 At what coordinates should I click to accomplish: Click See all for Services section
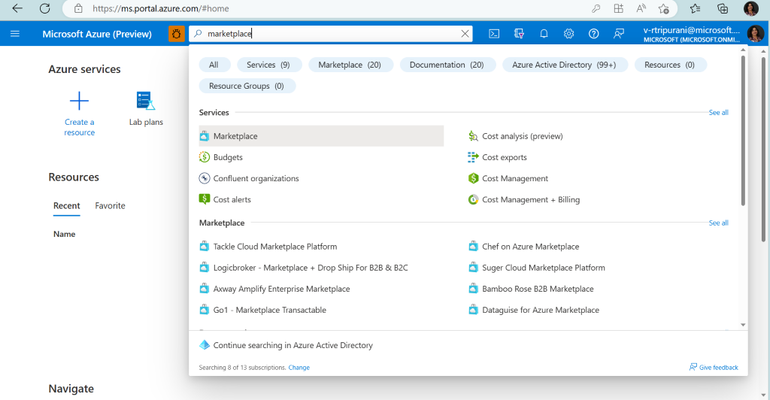[x=718, y=112]
